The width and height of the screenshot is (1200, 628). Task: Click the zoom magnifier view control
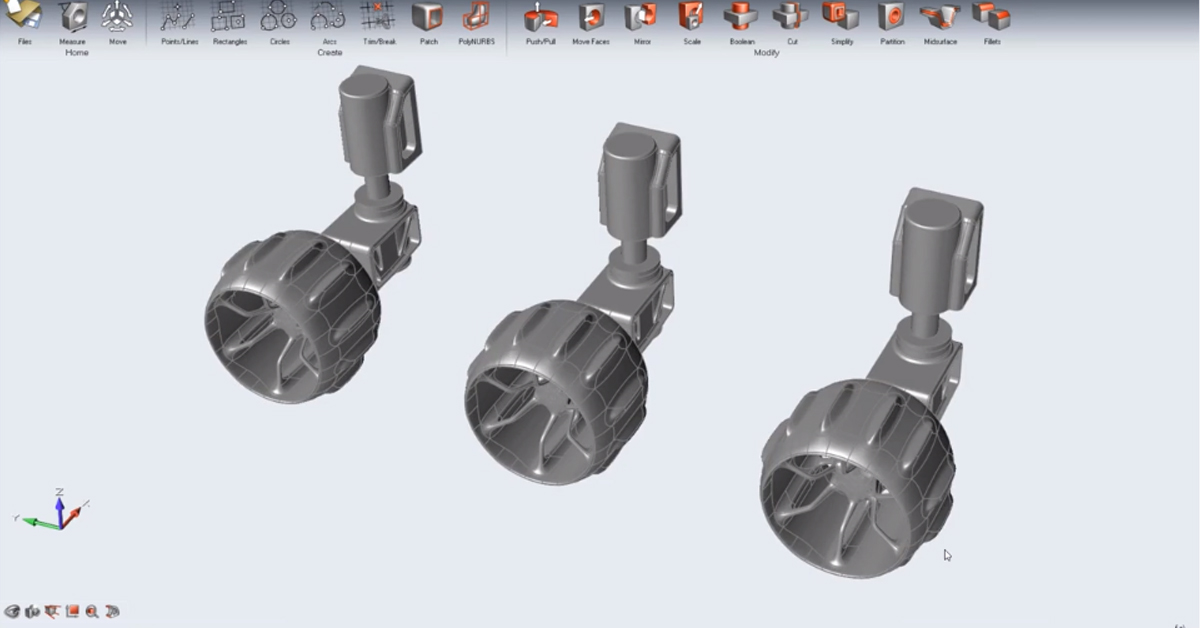(92, 611)
